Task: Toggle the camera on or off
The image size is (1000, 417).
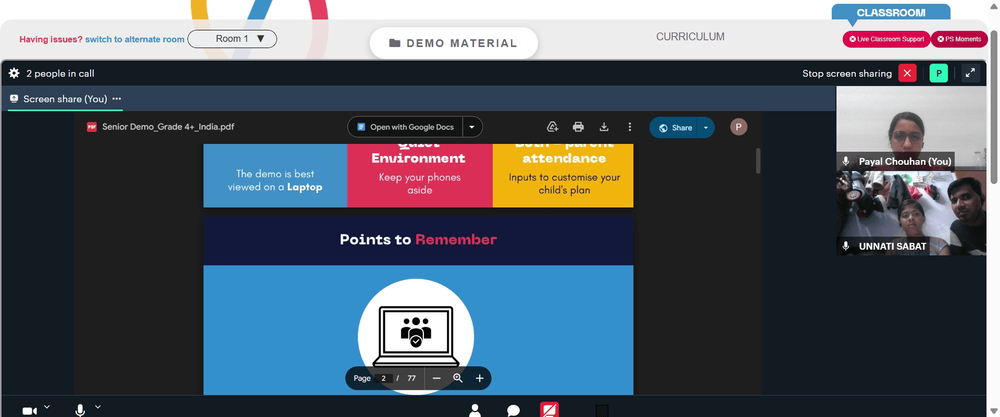Action: 29,411
